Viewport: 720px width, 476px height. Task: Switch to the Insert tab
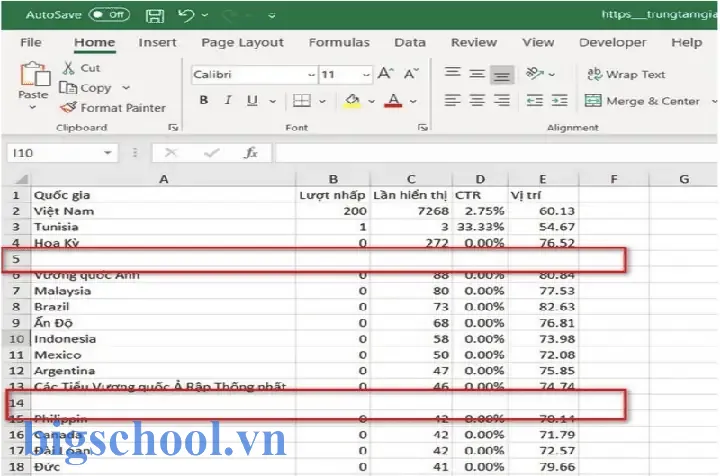pos(157,43)
